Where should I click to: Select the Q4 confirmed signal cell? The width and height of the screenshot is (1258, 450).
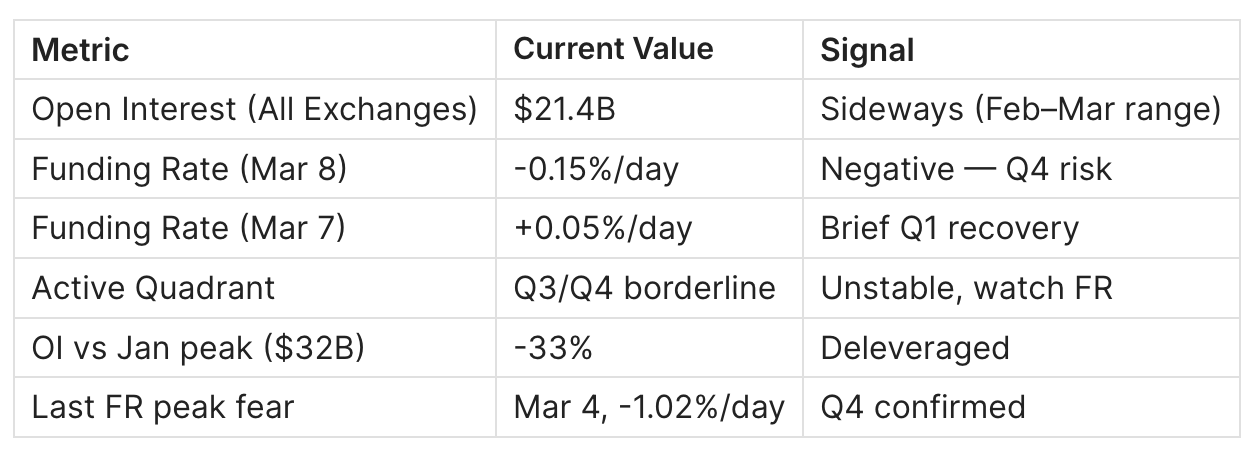click(923, 407)
